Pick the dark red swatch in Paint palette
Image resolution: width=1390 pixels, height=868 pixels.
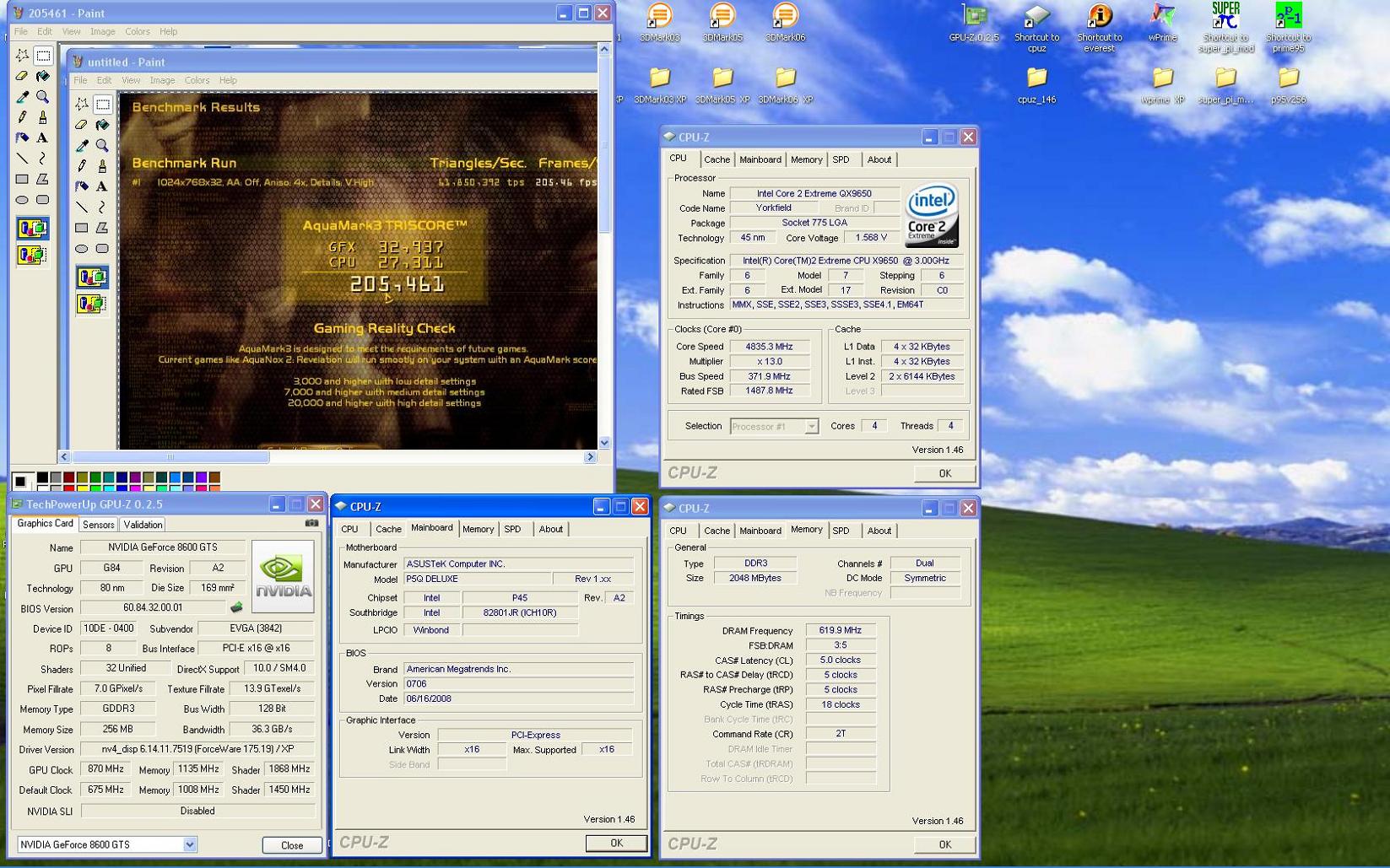point(69,477)
